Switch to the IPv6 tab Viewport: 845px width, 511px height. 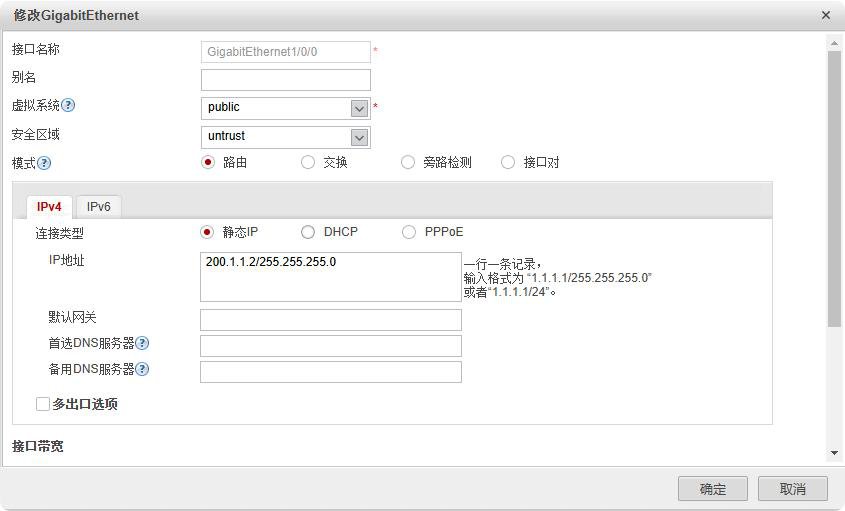(x=98, y=207)
